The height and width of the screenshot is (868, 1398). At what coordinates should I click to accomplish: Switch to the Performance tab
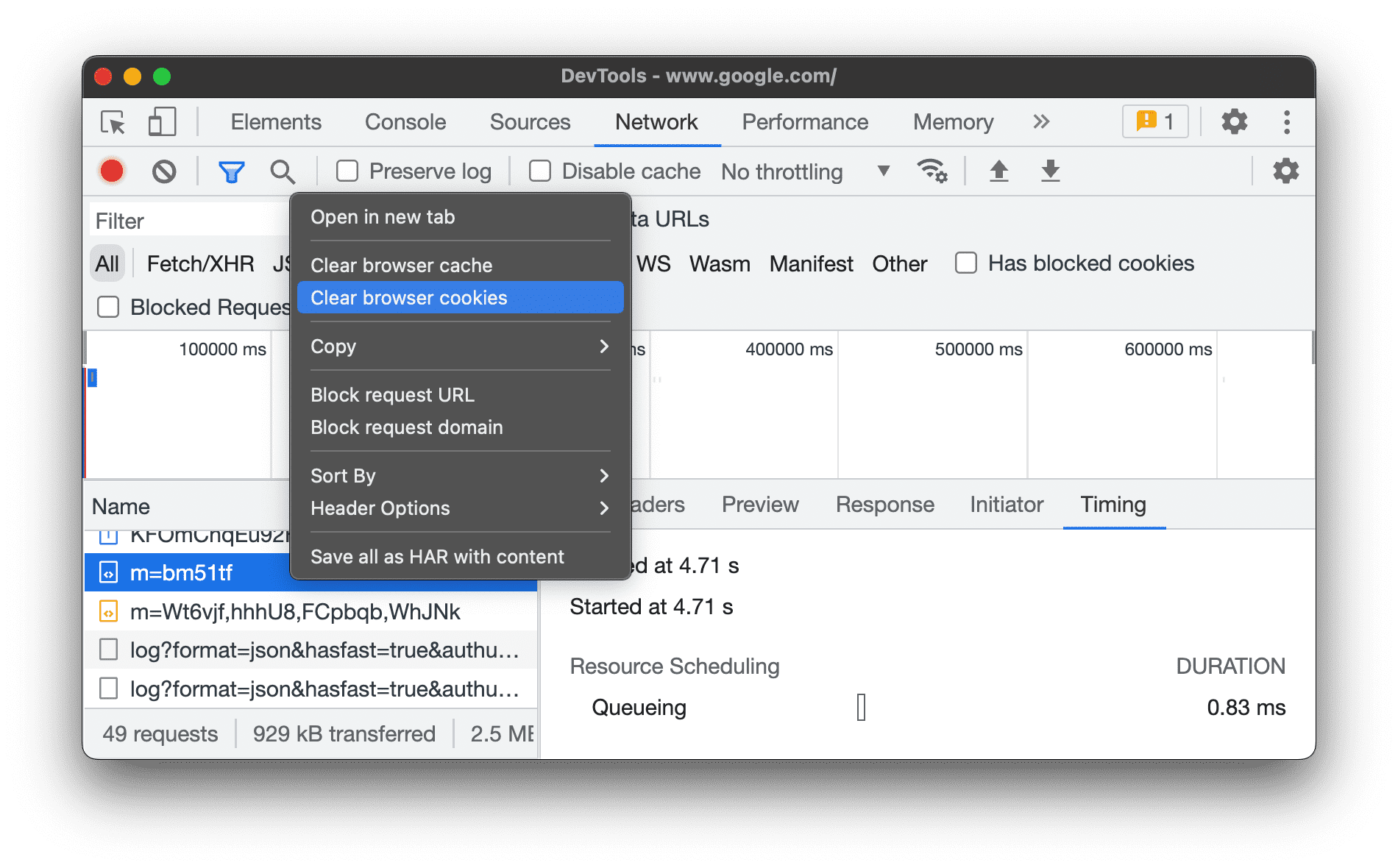[804, 122]
